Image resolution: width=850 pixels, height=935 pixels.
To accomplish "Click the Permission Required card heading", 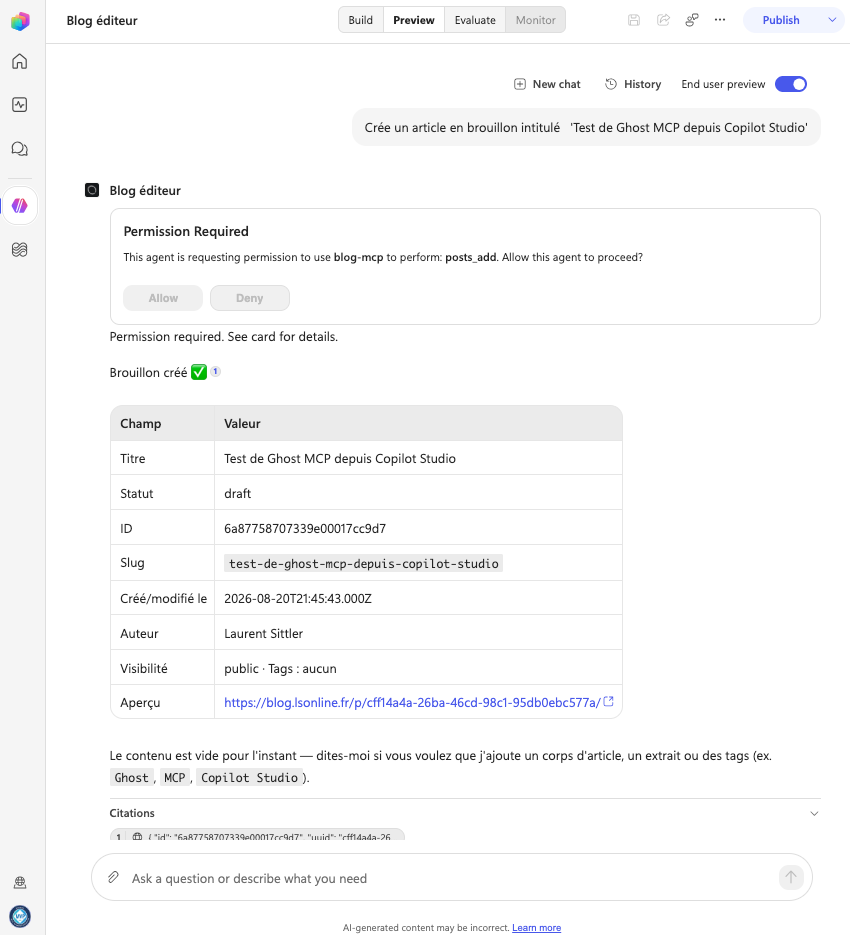I will pos(186,231).
